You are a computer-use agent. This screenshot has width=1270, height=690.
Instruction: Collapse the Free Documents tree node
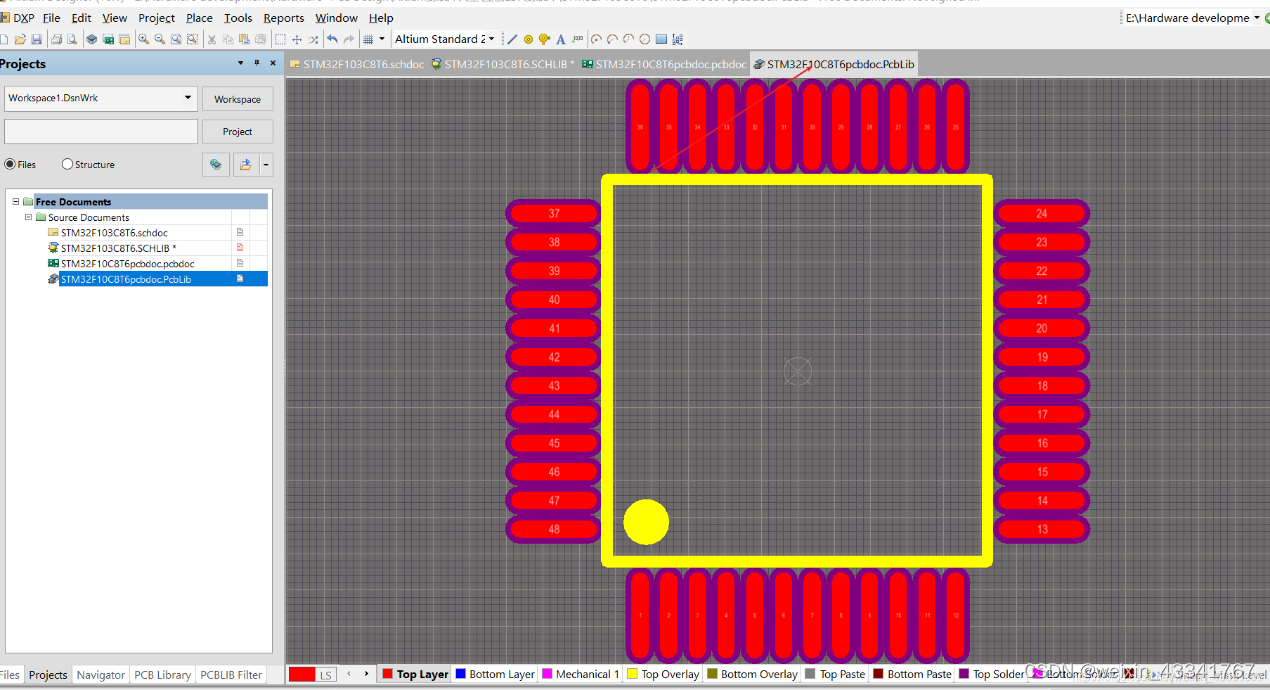[16, 202]
